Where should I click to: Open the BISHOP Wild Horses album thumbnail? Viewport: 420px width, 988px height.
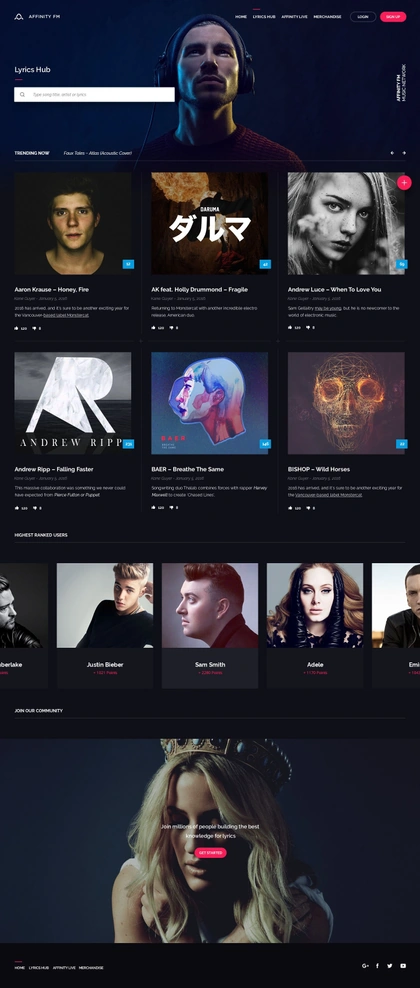point(346,403)
